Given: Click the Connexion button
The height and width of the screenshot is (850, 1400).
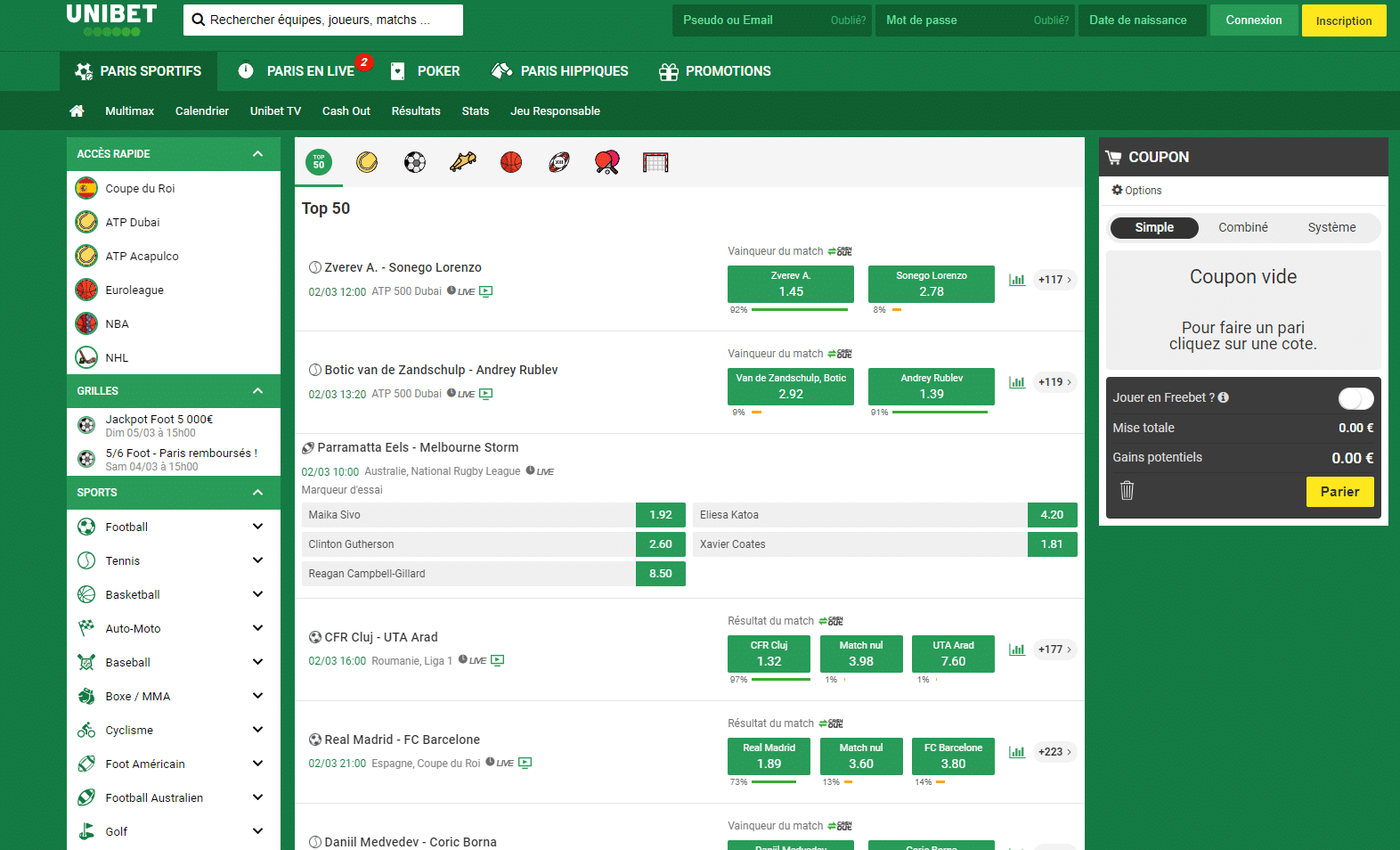Looking at the screenshot, I should click(1254, 20).
